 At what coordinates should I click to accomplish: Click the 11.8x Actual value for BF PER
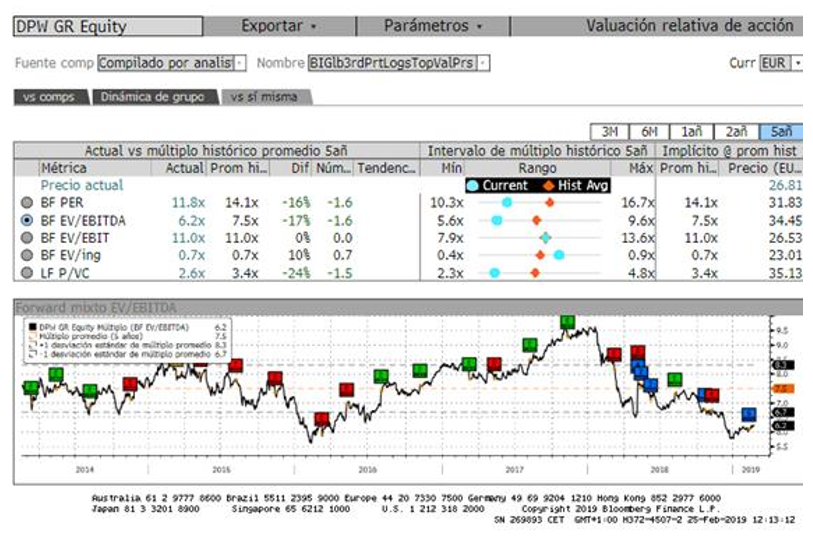pos(188,203)
